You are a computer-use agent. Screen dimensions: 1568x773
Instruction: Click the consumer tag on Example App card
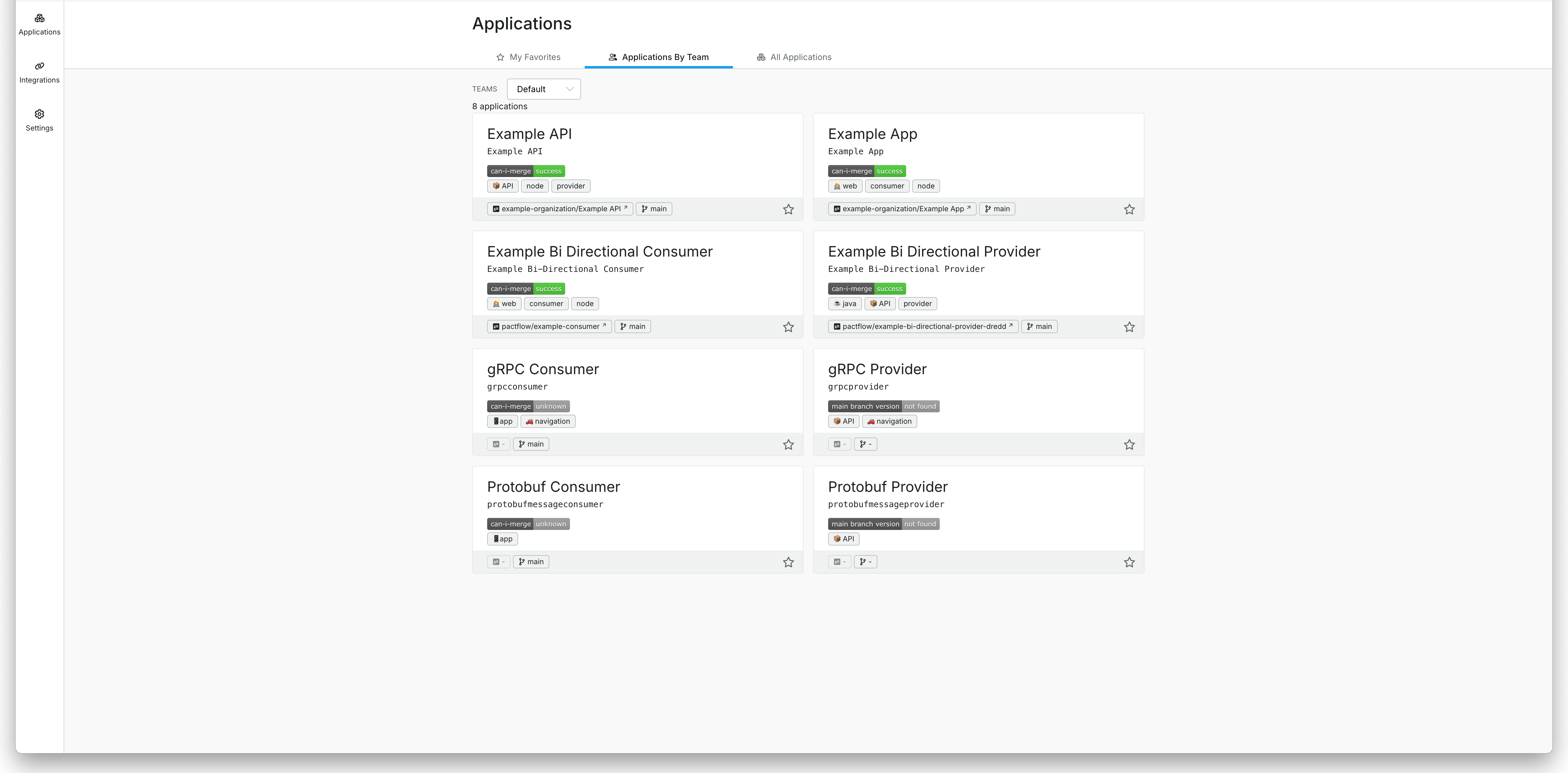coord(886,186)
